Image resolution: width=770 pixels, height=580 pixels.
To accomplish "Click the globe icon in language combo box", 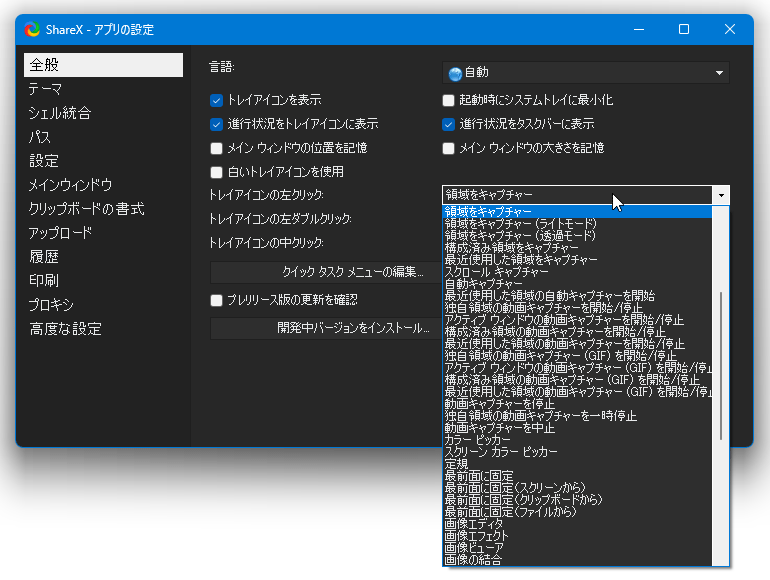I will 455,74.
